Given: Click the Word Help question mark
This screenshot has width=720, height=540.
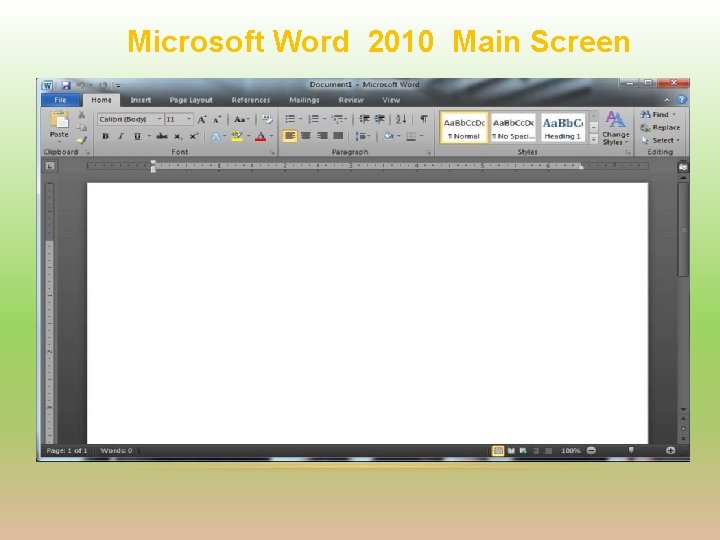Looking at the screenshot, I should 681,100.
